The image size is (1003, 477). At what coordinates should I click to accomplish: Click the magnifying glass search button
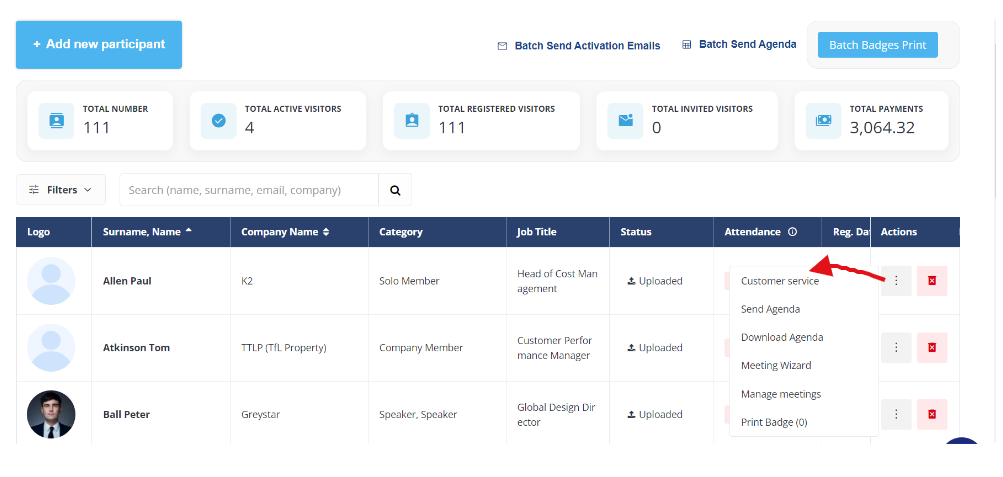point(395,190)
